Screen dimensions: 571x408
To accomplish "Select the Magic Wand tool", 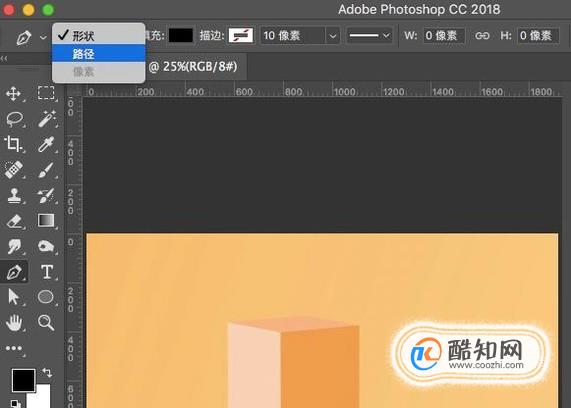I will coord(47,119).
